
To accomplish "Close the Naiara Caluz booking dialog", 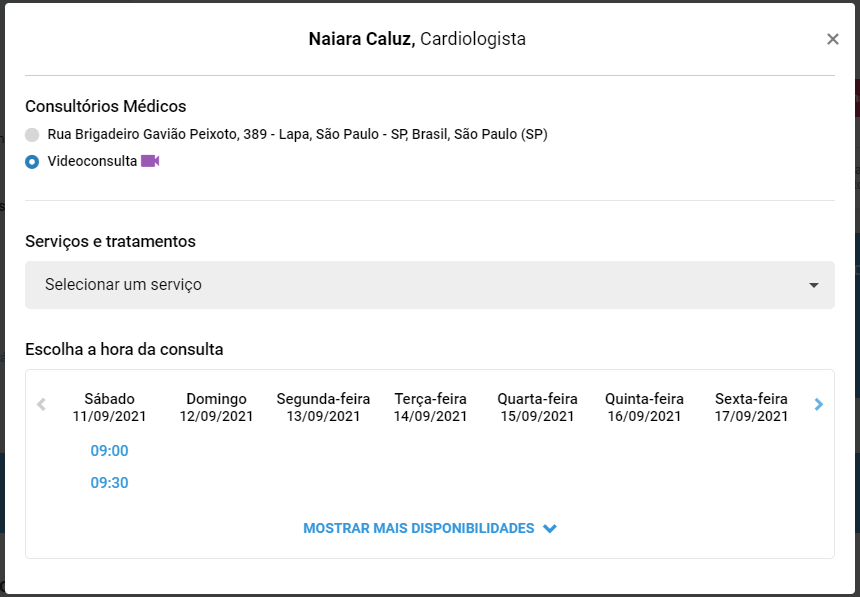I will tap(833, 39).
